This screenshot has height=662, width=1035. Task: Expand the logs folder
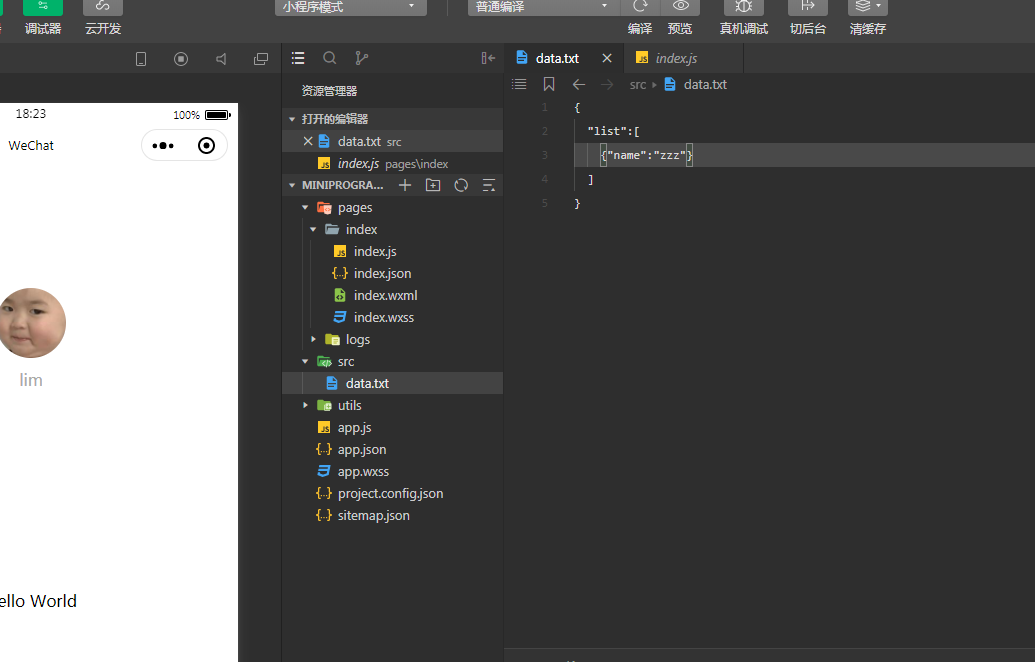click(392, 339)
